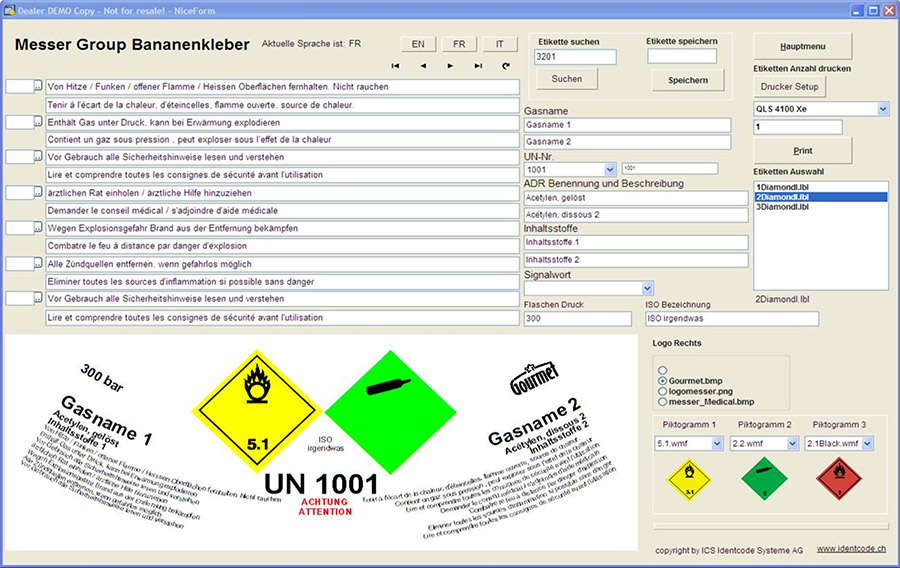Click text field 'Von Hitze / Funken / offener Flamme'

point(282,87)
